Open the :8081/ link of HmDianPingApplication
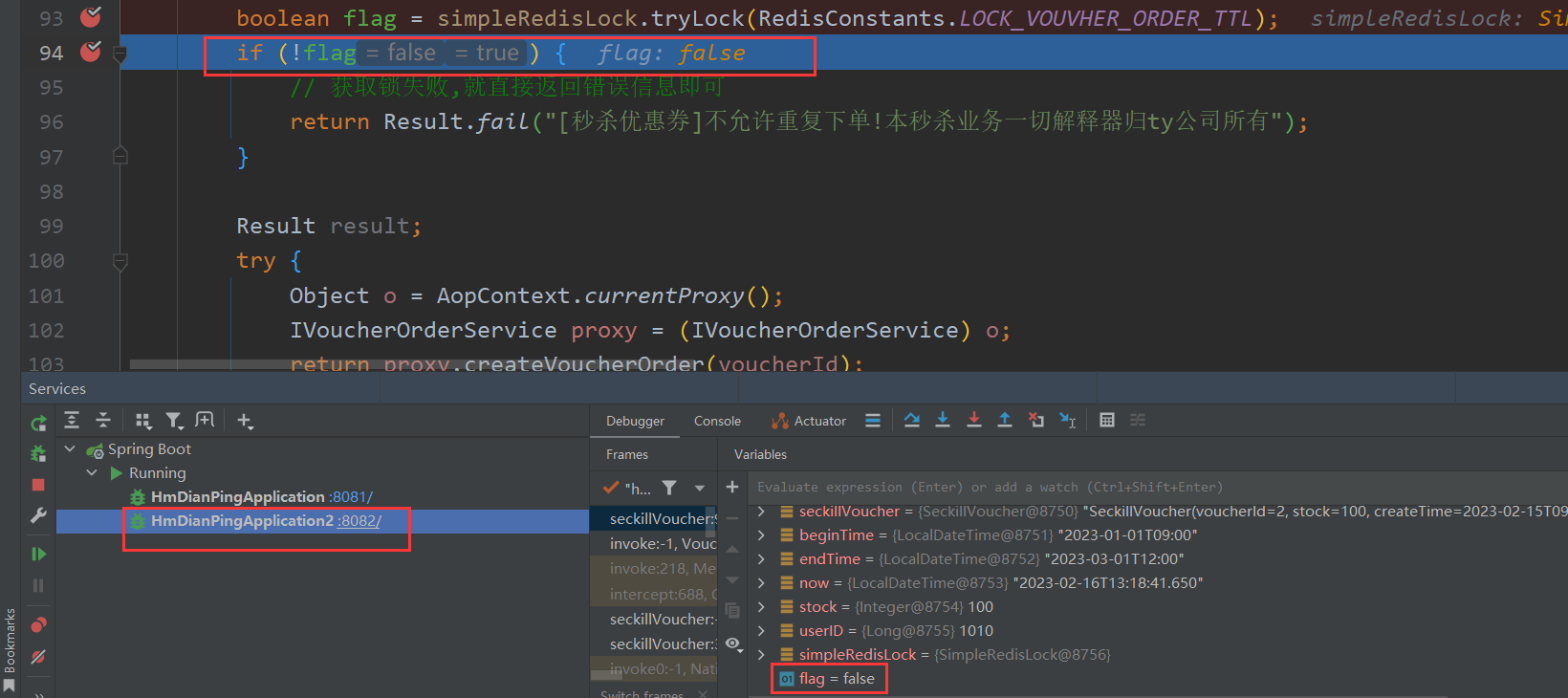This screenshot has width=1568, height=698. click(351, 496)
